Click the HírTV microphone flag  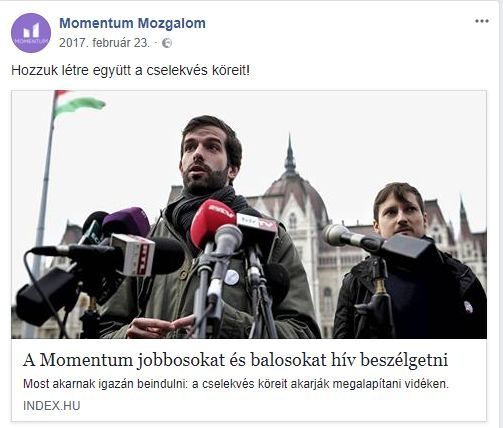pyautogui.click(x=257, y=223)
